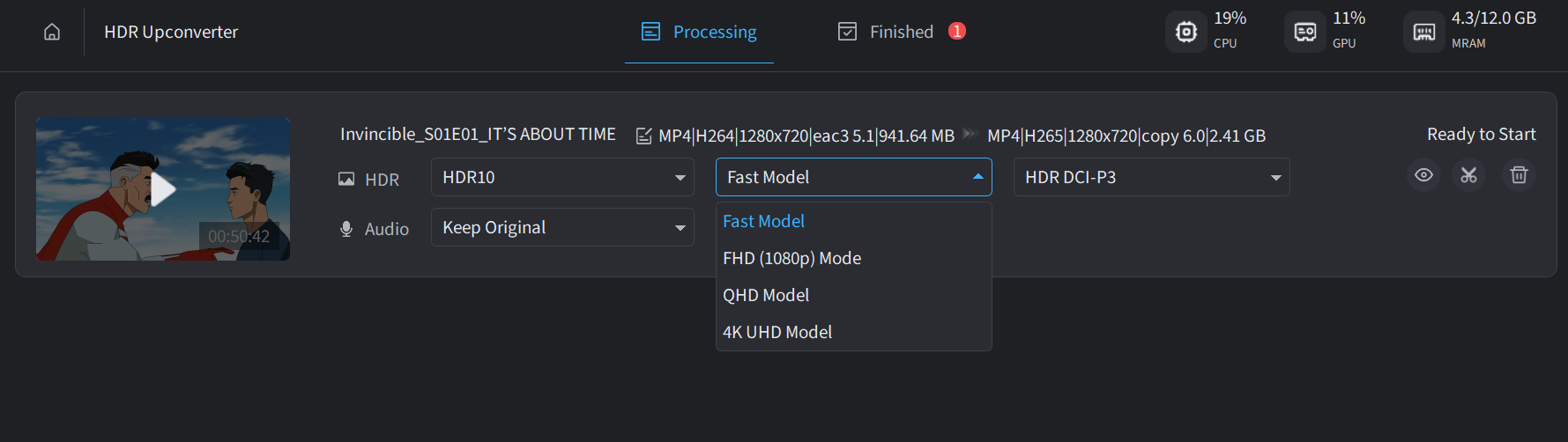The width and height of the screenshot is (1568, 442).
Task: Click the MRAM memory icon
Action: pyautogui.click(x=1424, y=32)
